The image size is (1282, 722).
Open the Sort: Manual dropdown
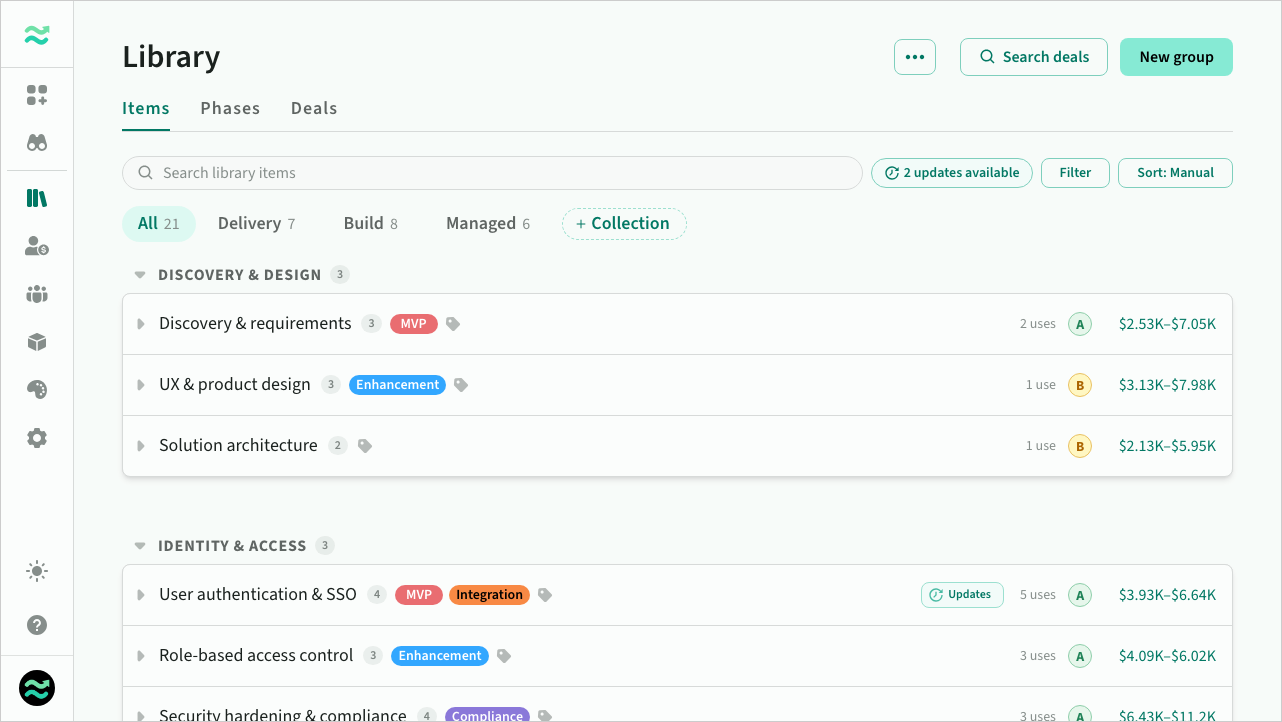tap(1175, 173)
